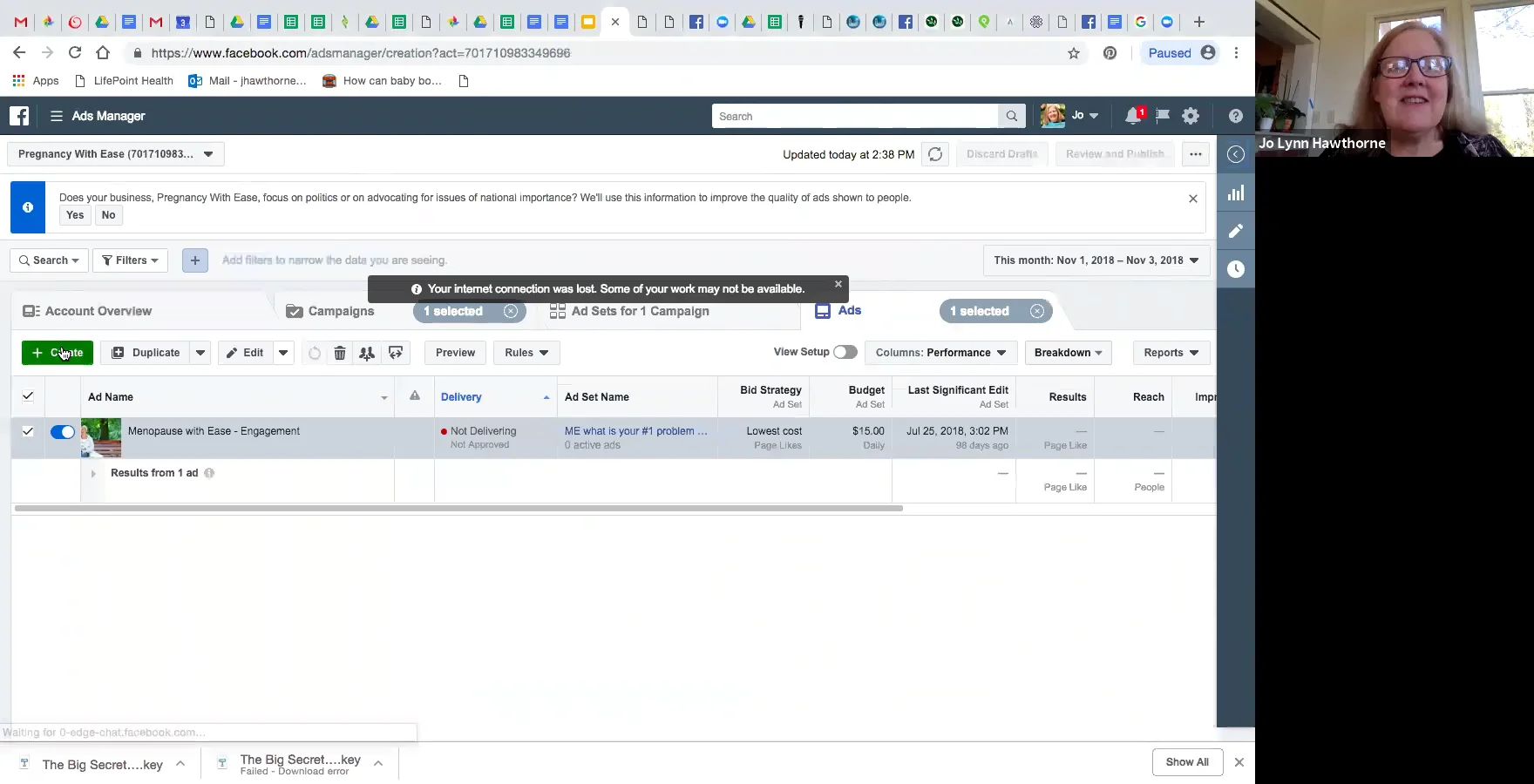Select the edit pencil icon in right sidebar
1534x784 pixels.
tap(1235, 231)
